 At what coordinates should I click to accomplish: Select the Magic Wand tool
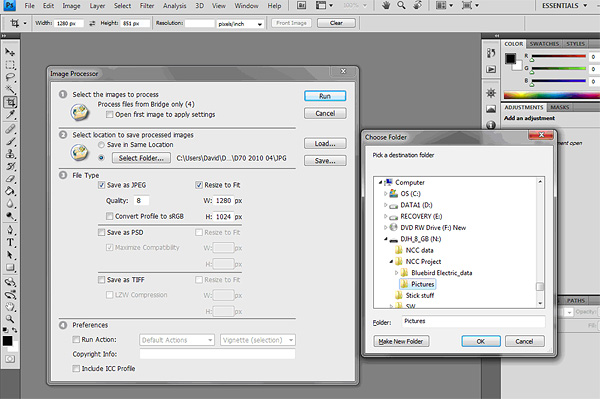point(10,90)
